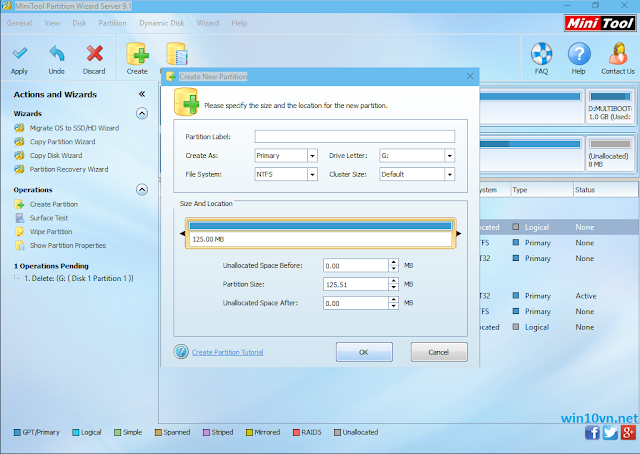Image resolution: width=640 pixels, height=454 pixels.
Task: Open the View menu
Action: (52, 23)
